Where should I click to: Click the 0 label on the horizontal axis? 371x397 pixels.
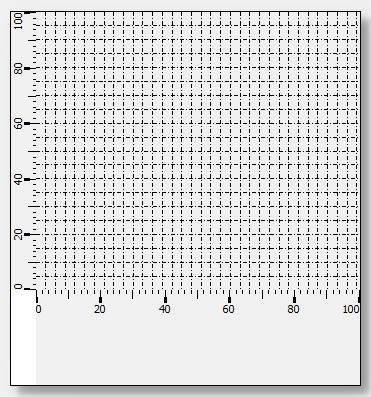(x=38, y=309)
